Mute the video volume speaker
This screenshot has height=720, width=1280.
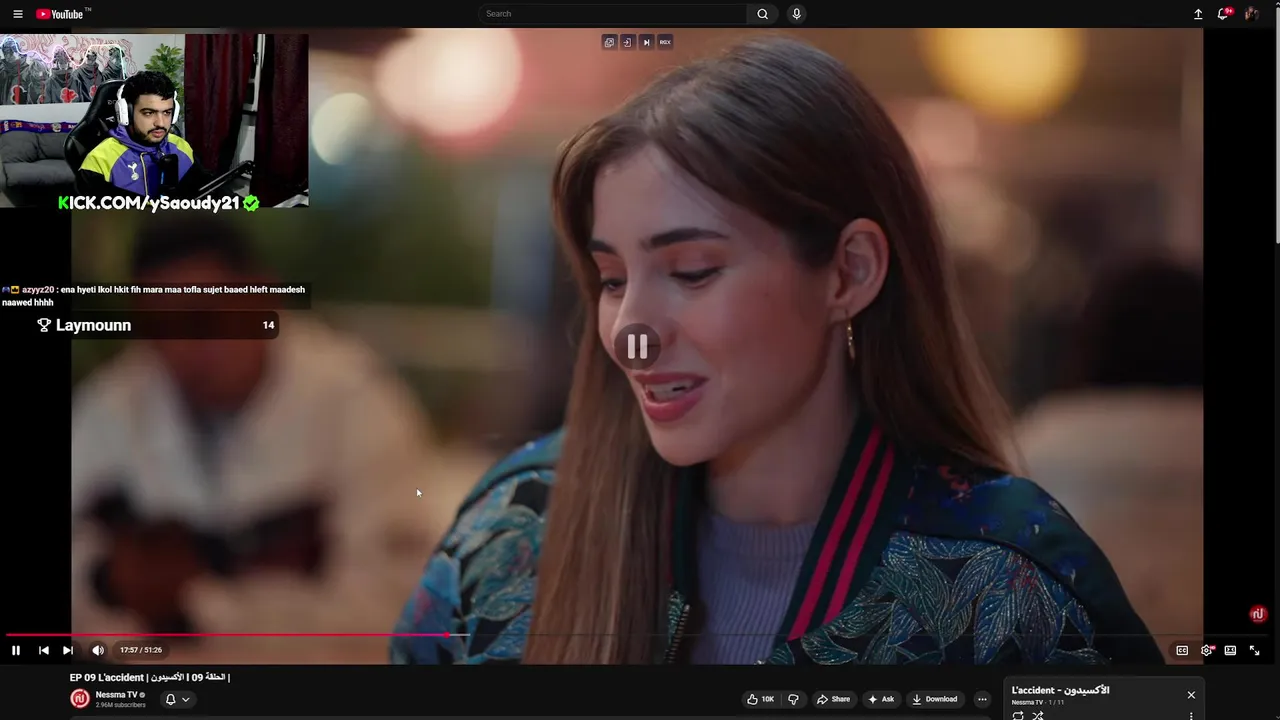click(x=98, y=650)
